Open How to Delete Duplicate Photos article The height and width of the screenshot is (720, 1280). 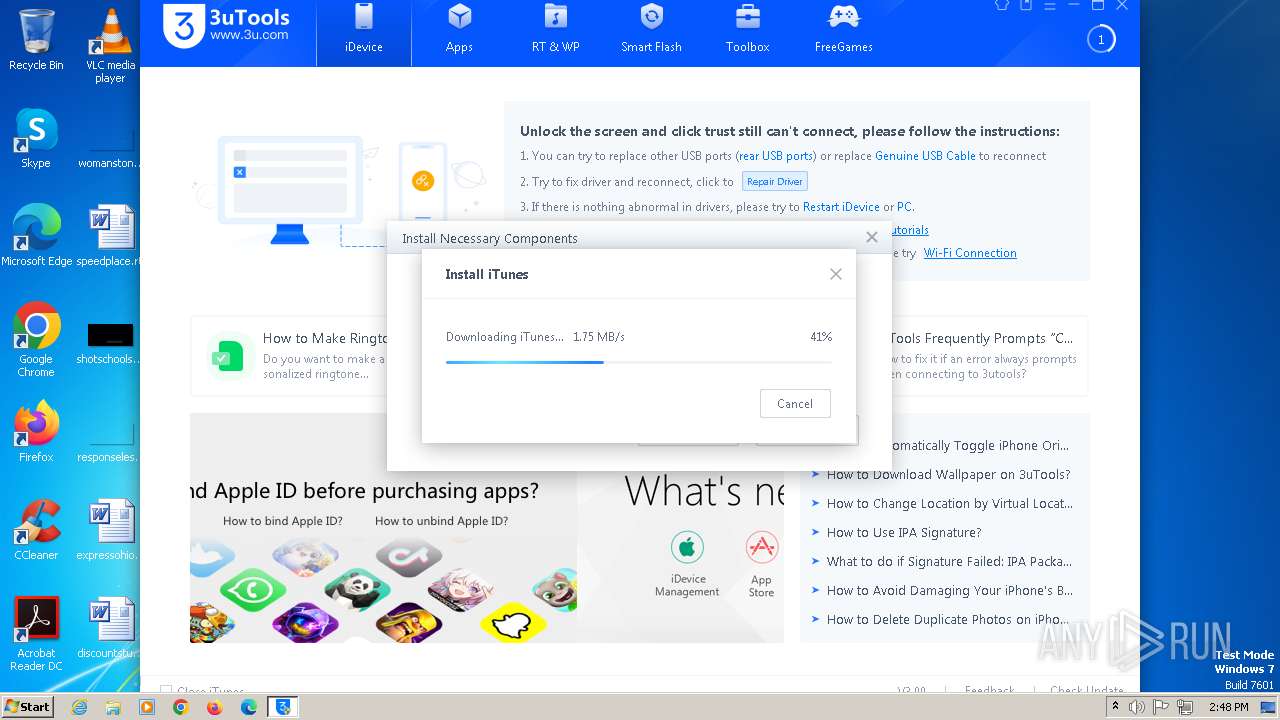click(947, 620)
